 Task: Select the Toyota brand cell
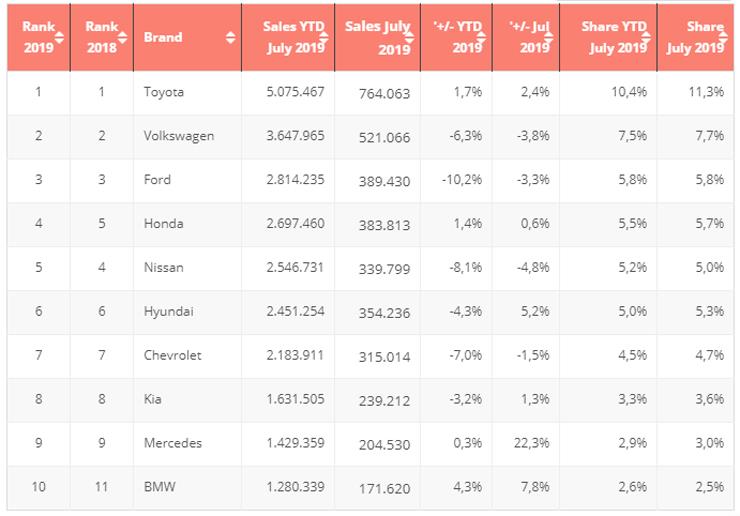tap(165, 92)
